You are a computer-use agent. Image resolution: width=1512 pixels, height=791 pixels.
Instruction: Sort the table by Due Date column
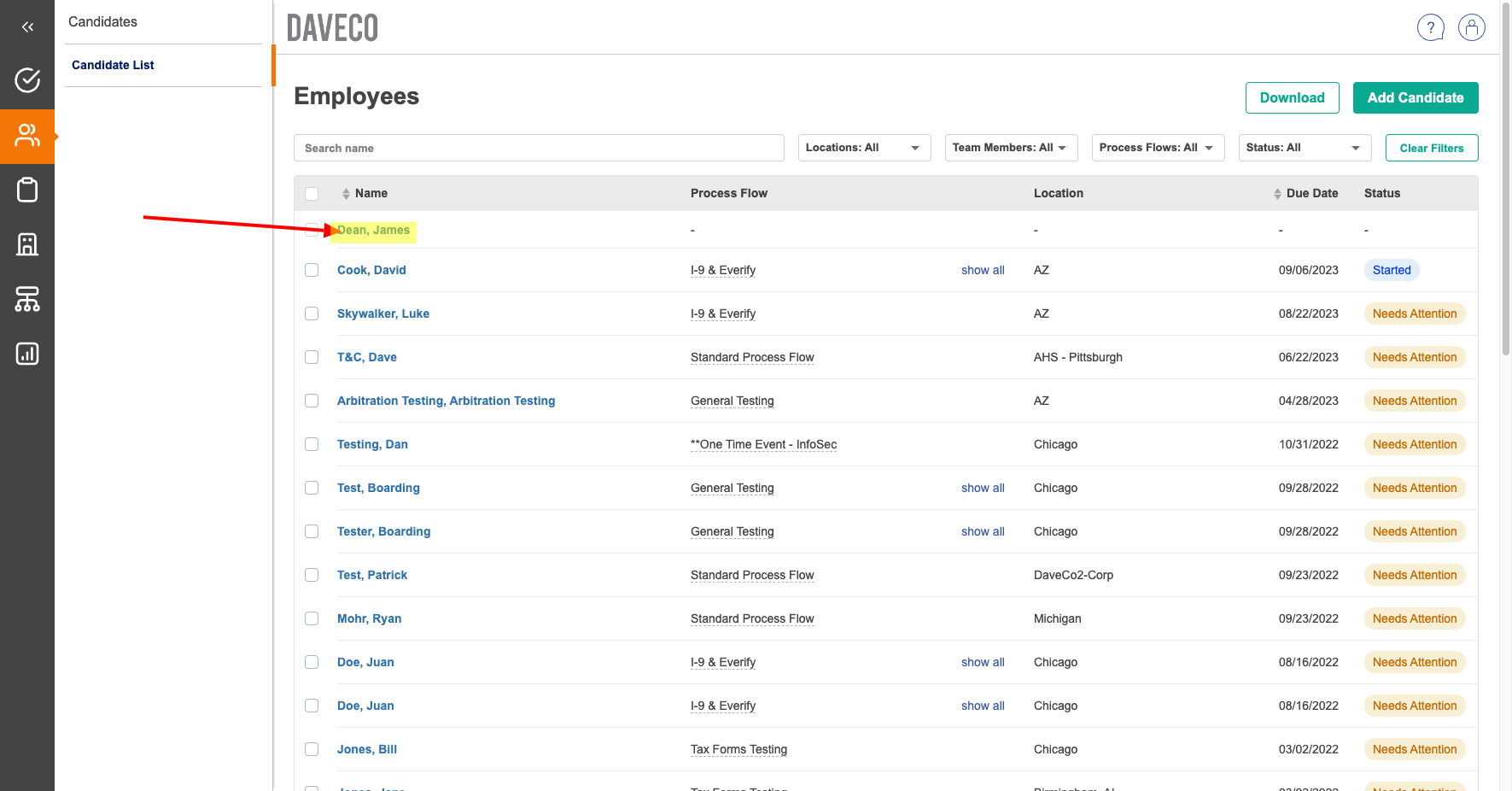(x=1311, y=193)
